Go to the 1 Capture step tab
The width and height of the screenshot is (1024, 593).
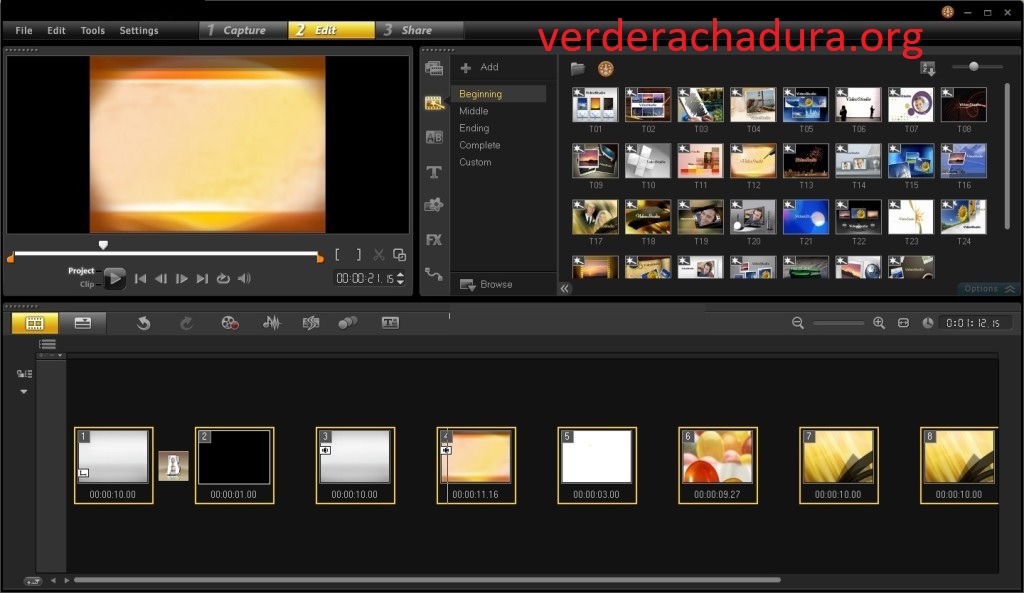click(x=243, y=30)
